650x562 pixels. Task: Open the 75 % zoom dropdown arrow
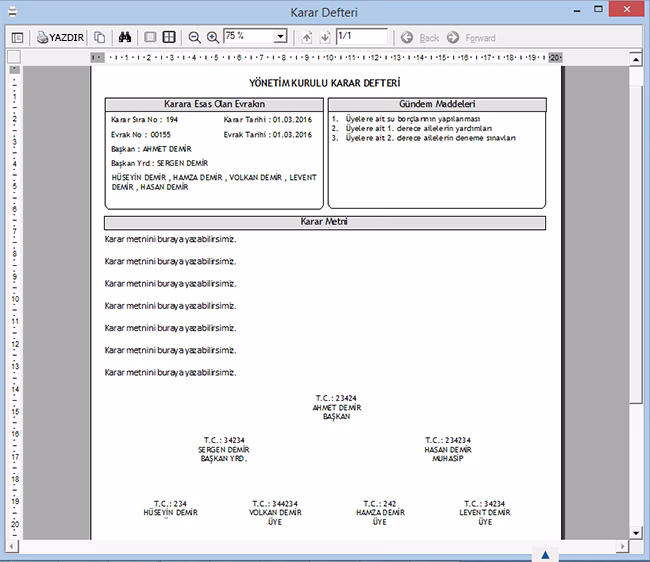click(x=281, y=36)
